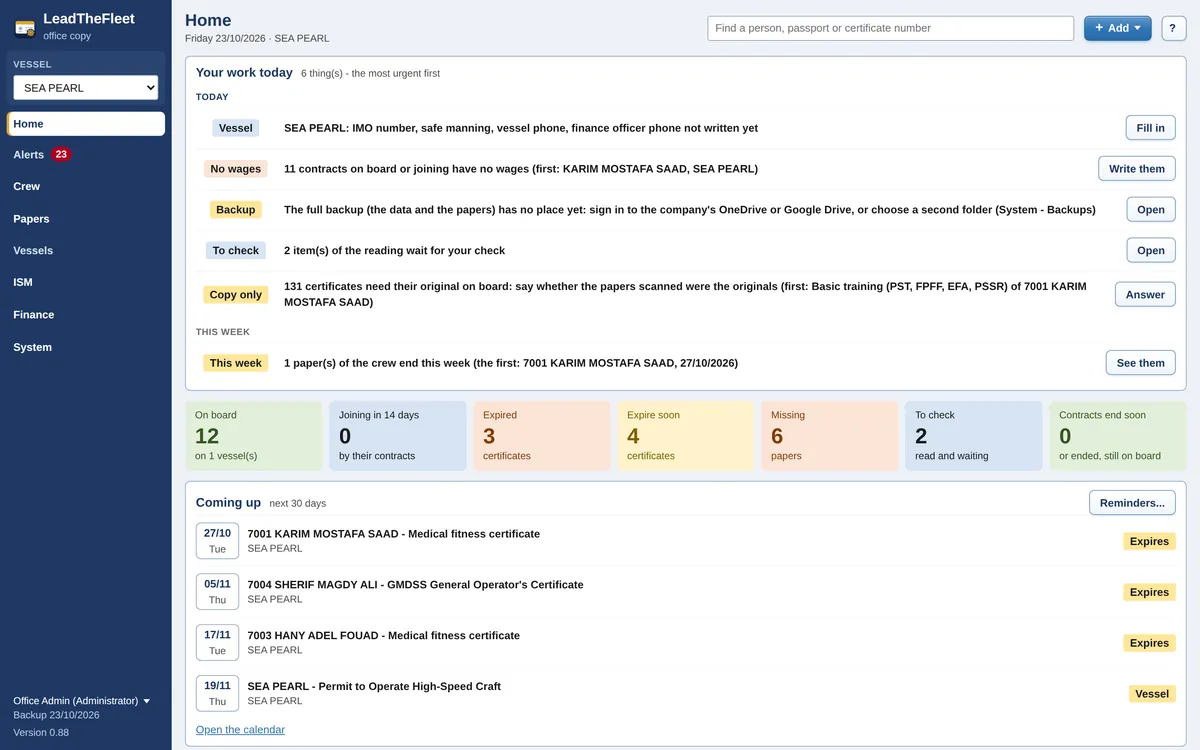Follow the Open the calendar link
The image size is (1200, 750).
240,730
